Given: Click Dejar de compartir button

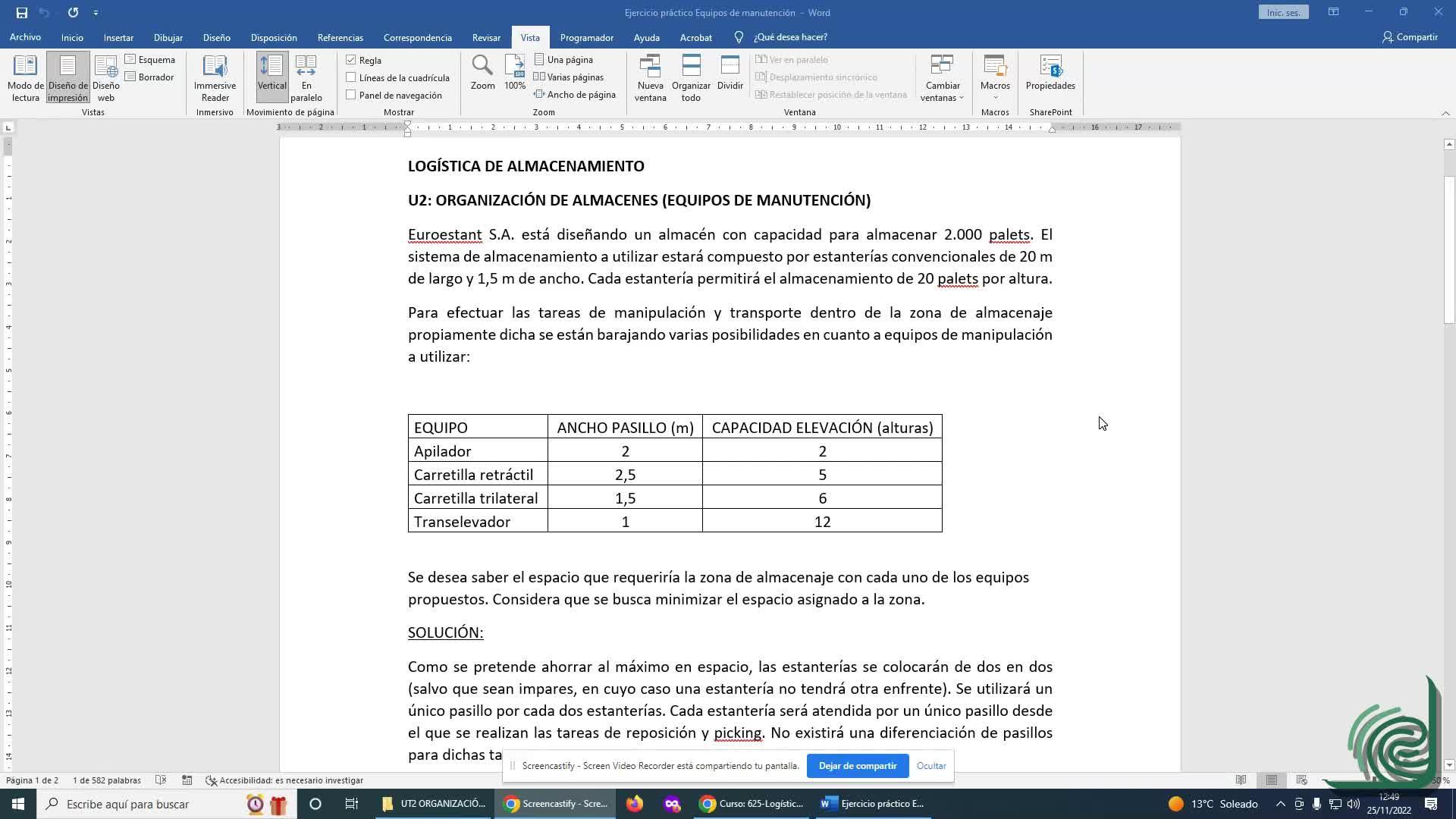Looking at the screenshot, I should click(857, 766).
